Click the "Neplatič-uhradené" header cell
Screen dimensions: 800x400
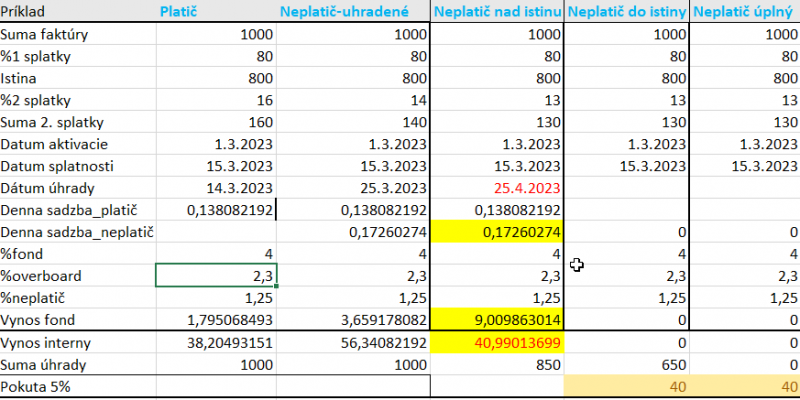coord(353,11)
